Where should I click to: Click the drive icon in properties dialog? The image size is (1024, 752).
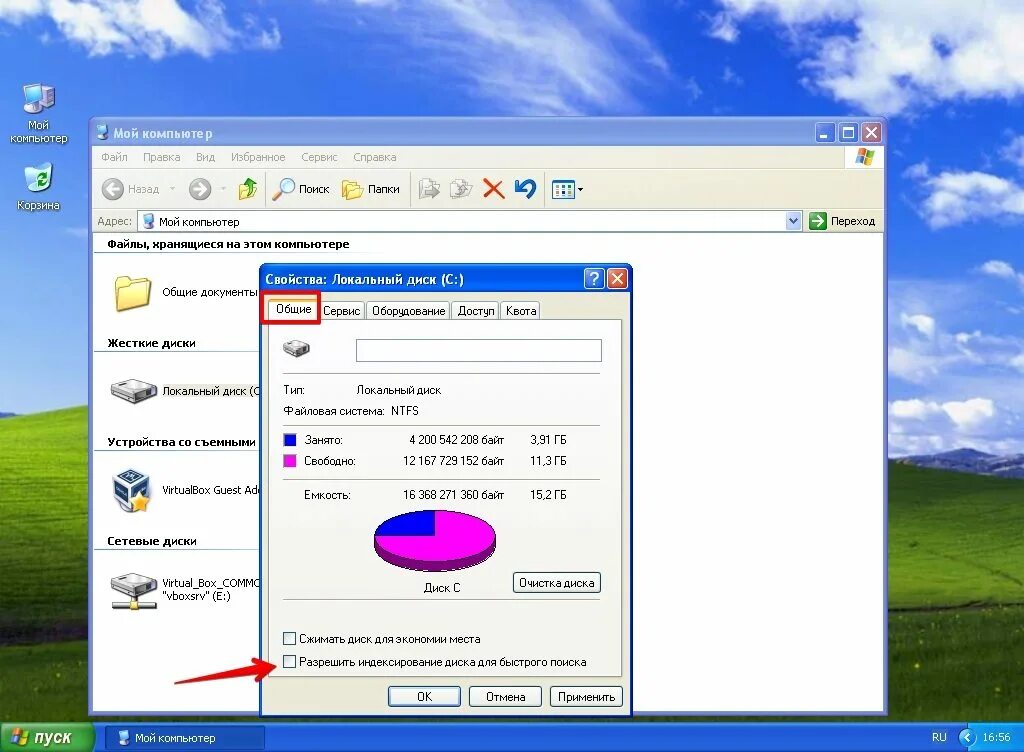point(296,348)
